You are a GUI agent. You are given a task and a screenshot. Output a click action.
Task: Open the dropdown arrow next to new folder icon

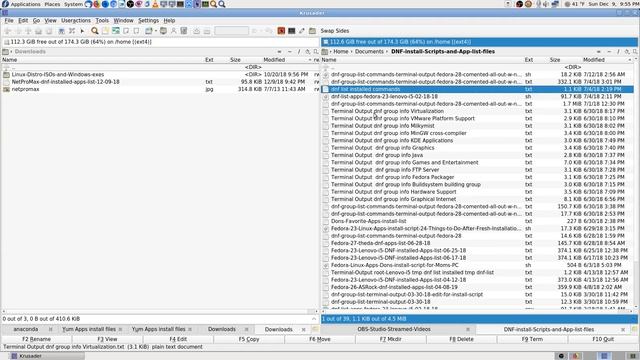156,31
